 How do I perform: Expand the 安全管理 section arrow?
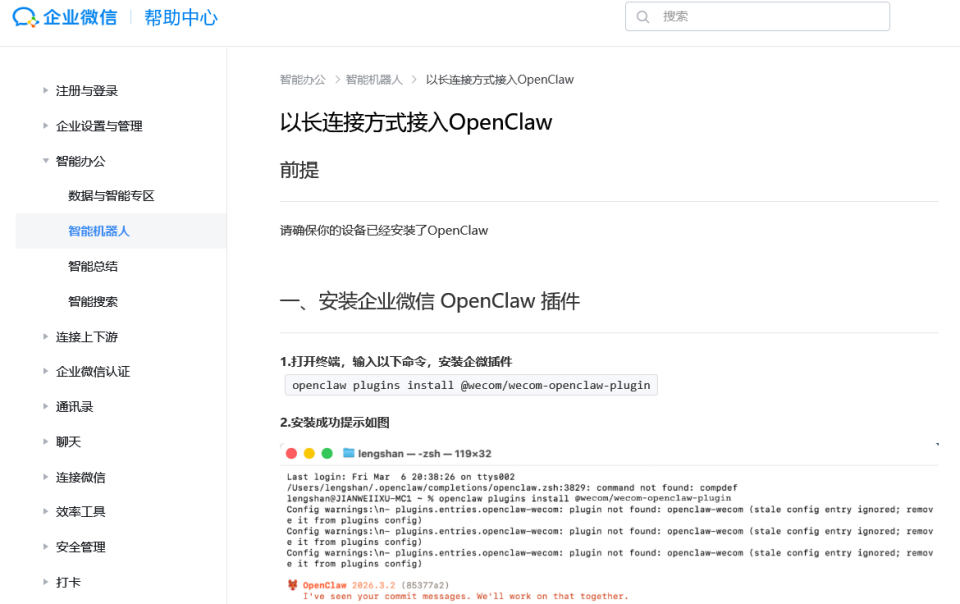45,546
